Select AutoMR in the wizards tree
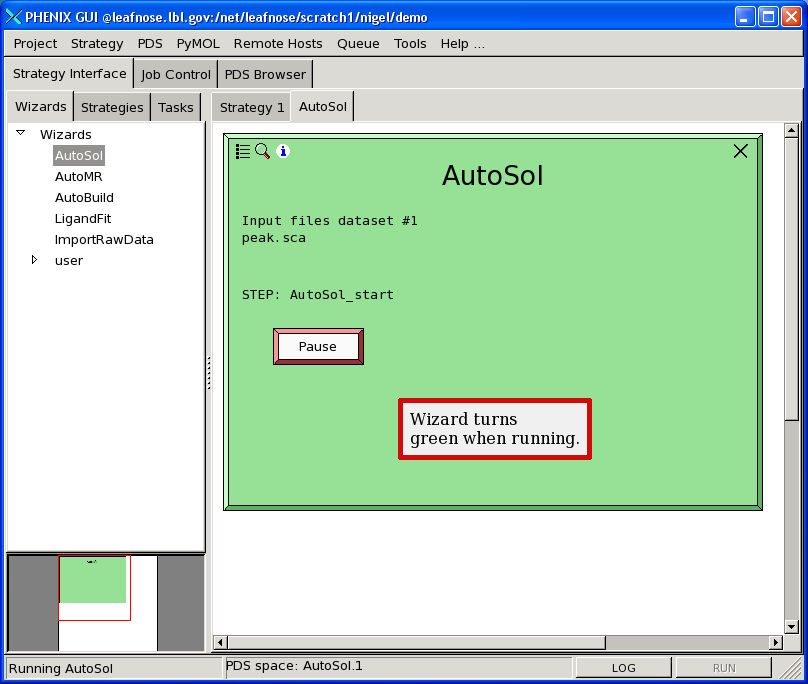The image size is (808, 684). pyautogui.click(x=78, y=176)
